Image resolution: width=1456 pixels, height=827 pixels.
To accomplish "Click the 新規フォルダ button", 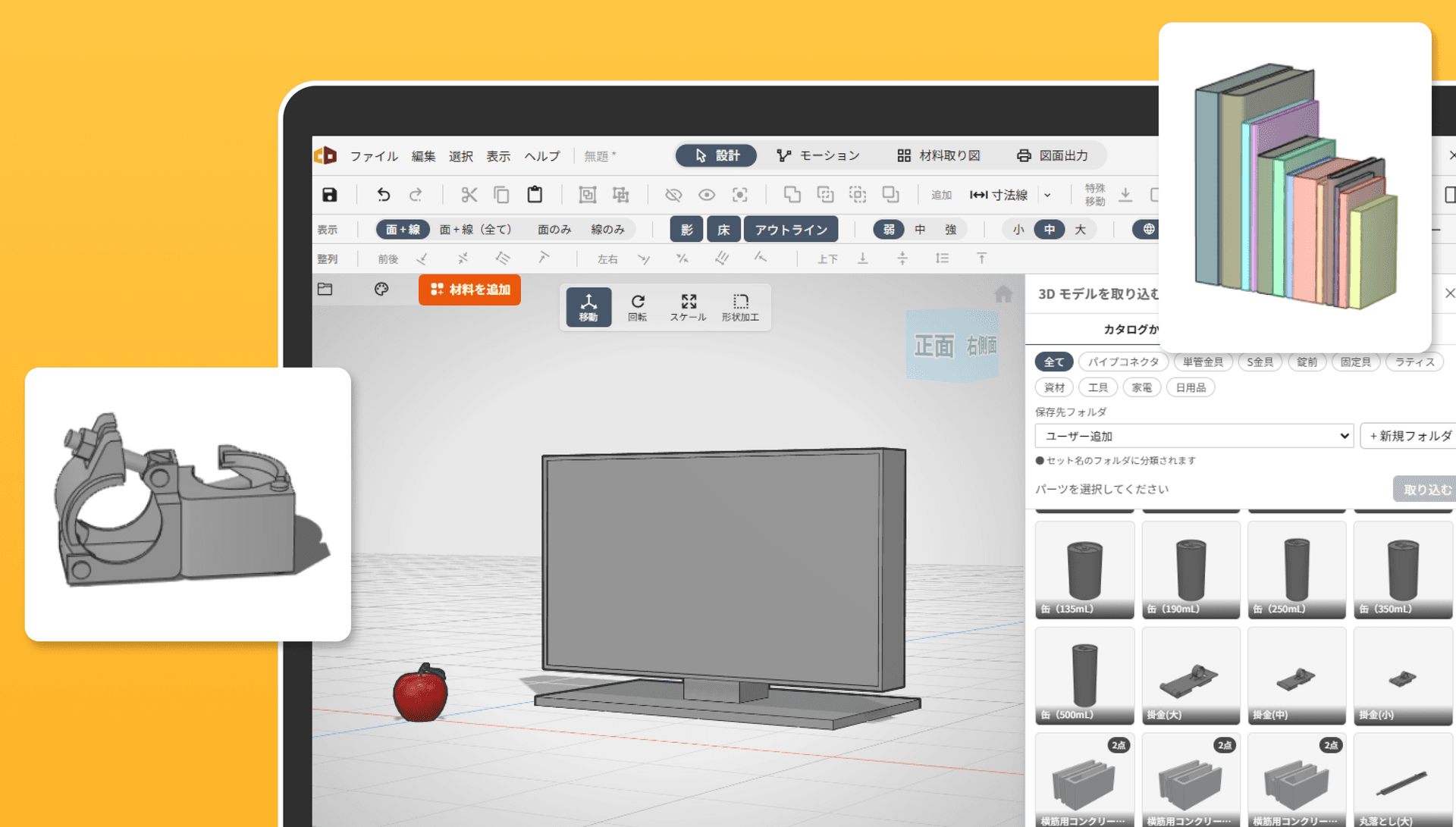I will pyautogui.click(x=1408, y=436).
